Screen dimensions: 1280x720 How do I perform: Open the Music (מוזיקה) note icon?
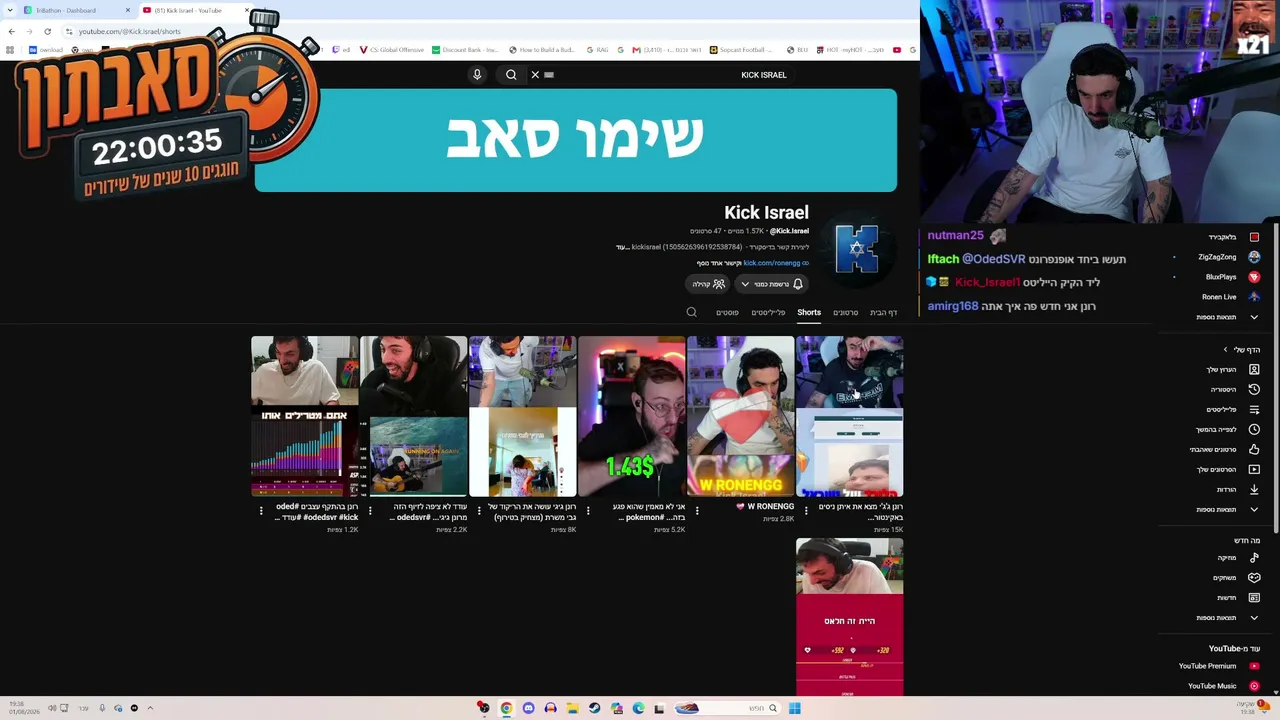click(1254, 557)
